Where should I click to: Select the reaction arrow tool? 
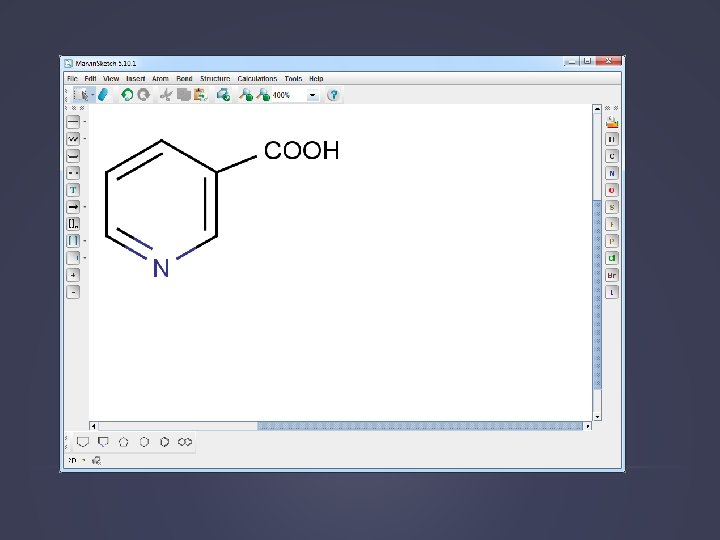73,207
